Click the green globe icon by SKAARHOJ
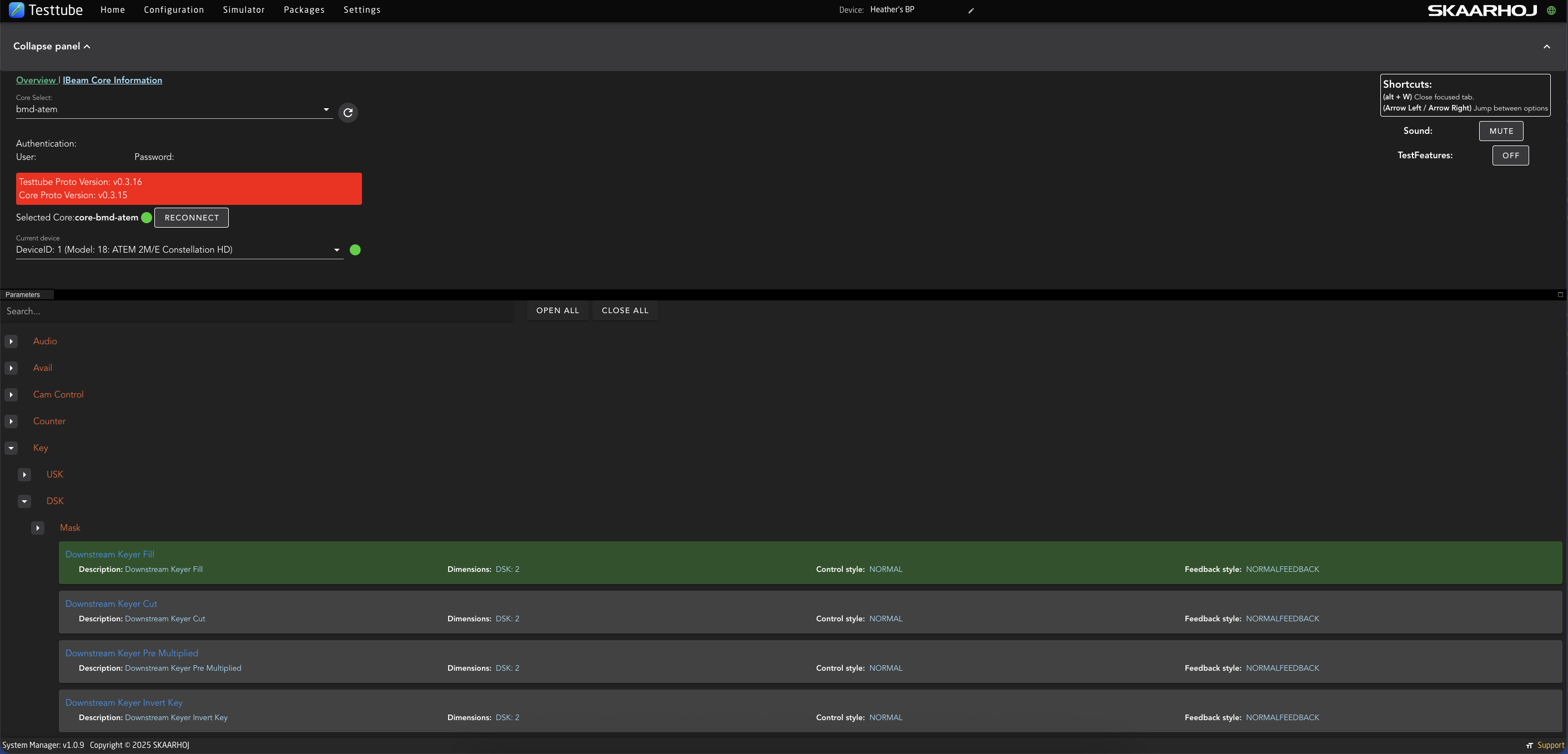This screenshot has width=1568, height=754. click(x=1551, y=11)
